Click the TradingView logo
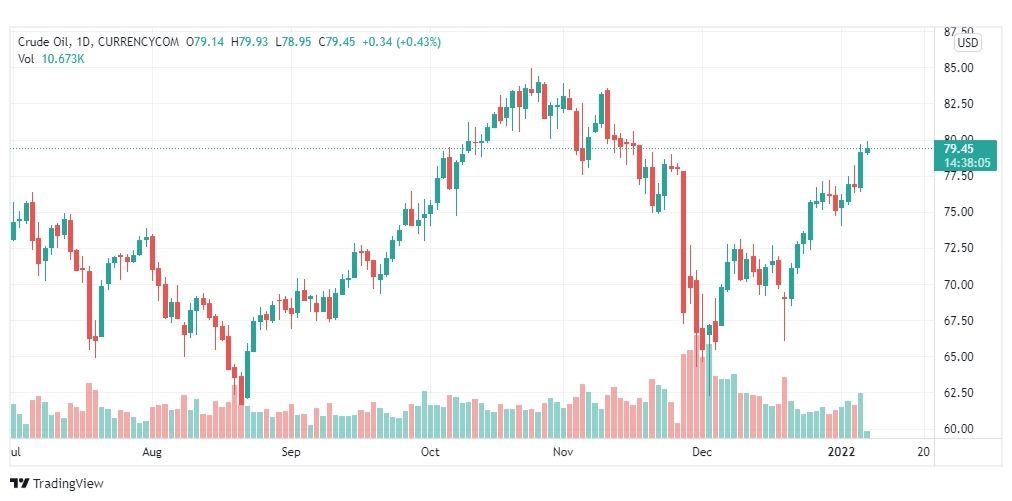Viewport: 1012px width, 501px height. tap(56, 483)
